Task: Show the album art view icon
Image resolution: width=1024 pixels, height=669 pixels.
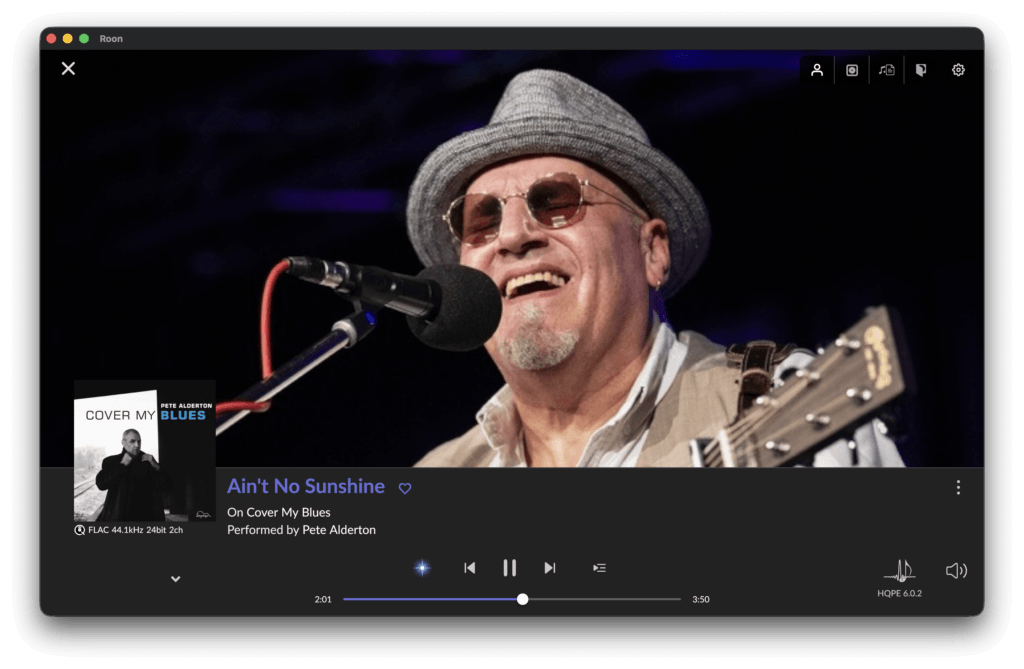Action: pos(852,70)
